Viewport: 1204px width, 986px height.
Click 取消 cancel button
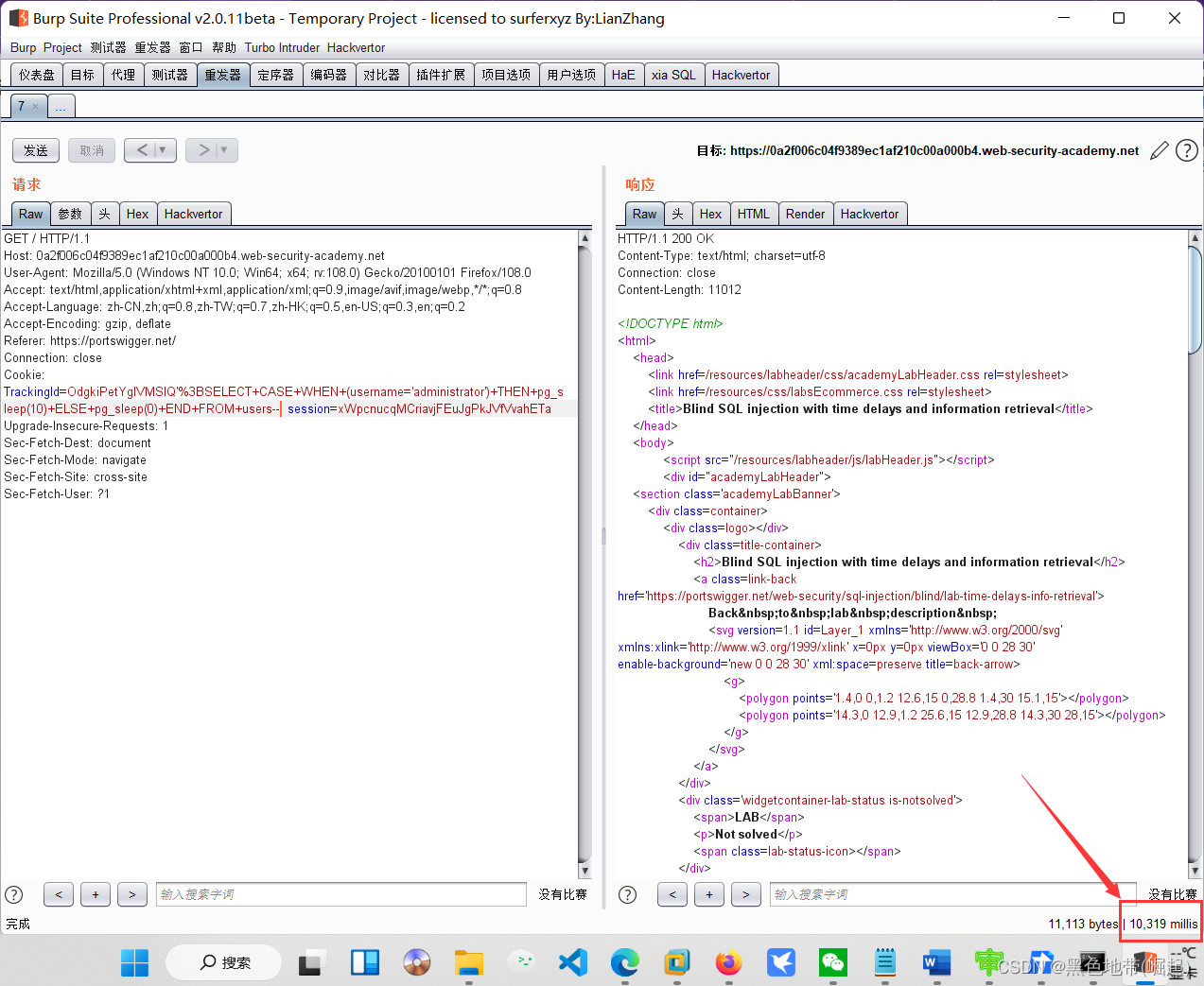[x=92, y=150]
